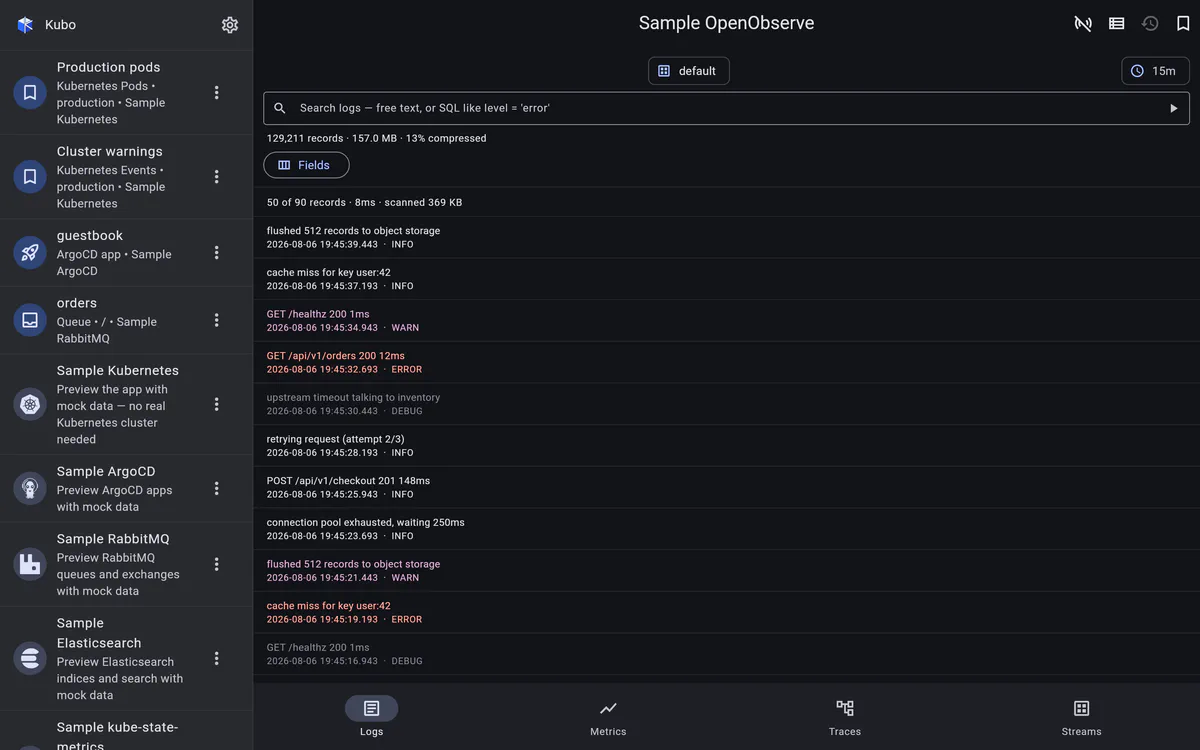Select Sample Kubernetes in sidebar

[126, 404]
